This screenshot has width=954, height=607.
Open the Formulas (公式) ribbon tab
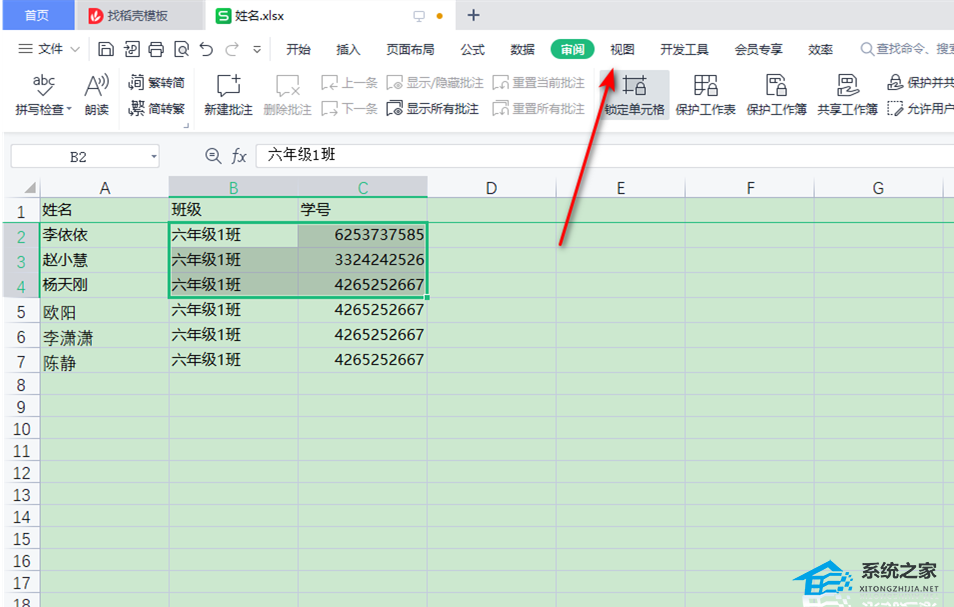[472, 49]
